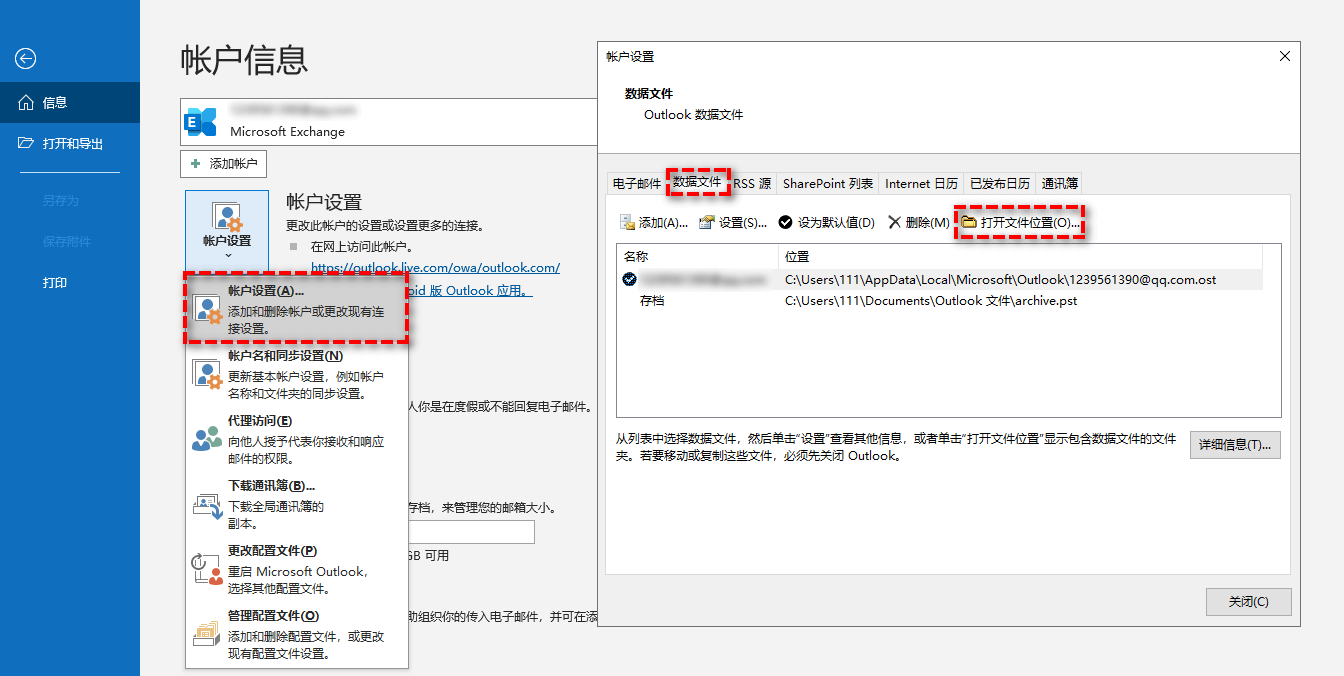Click 添加(A)... in the data files toolbar
The height and width of the screenshot is (676, 1344).
pos(654,222)
